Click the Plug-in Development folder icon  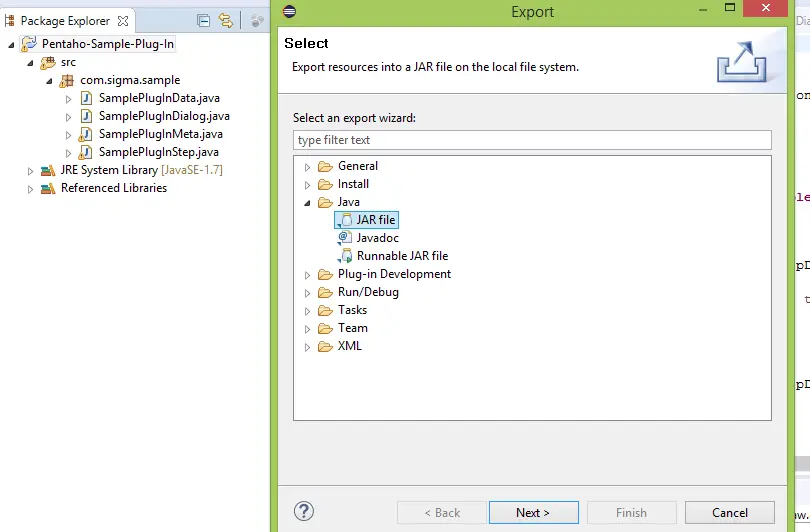pos(325,274)
